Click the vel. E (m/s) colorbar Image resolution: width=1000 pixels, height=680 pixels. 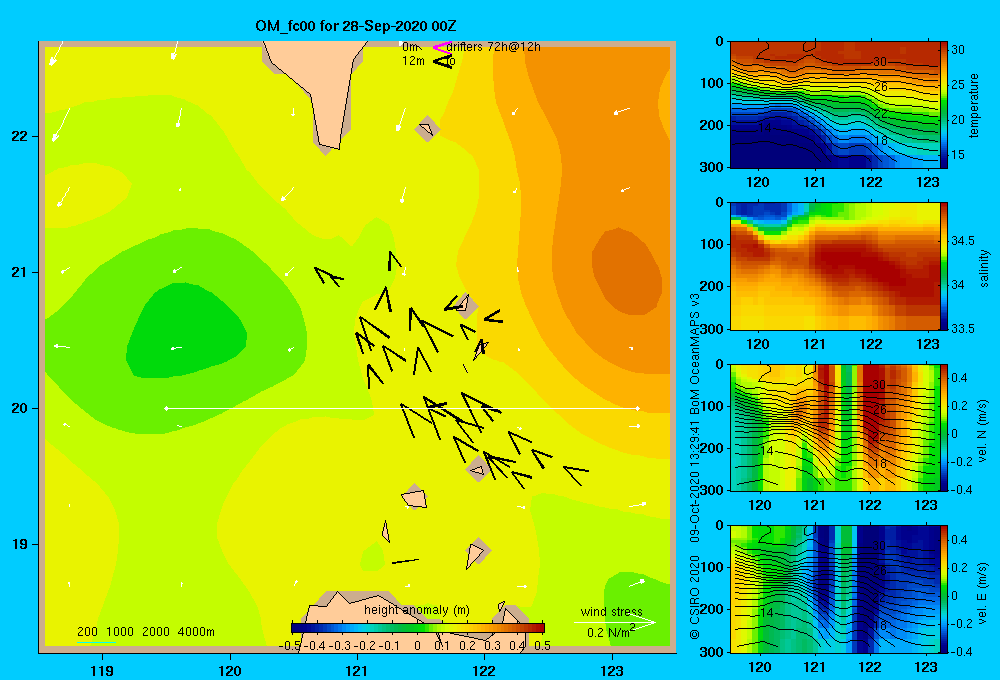point(944,589)
